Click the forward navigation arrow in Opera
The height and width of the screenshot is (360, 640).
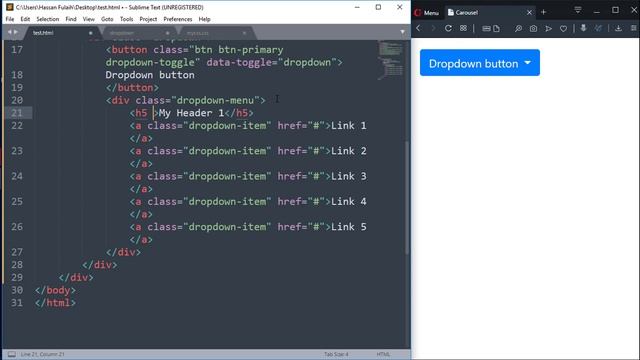tap(433, 28)
